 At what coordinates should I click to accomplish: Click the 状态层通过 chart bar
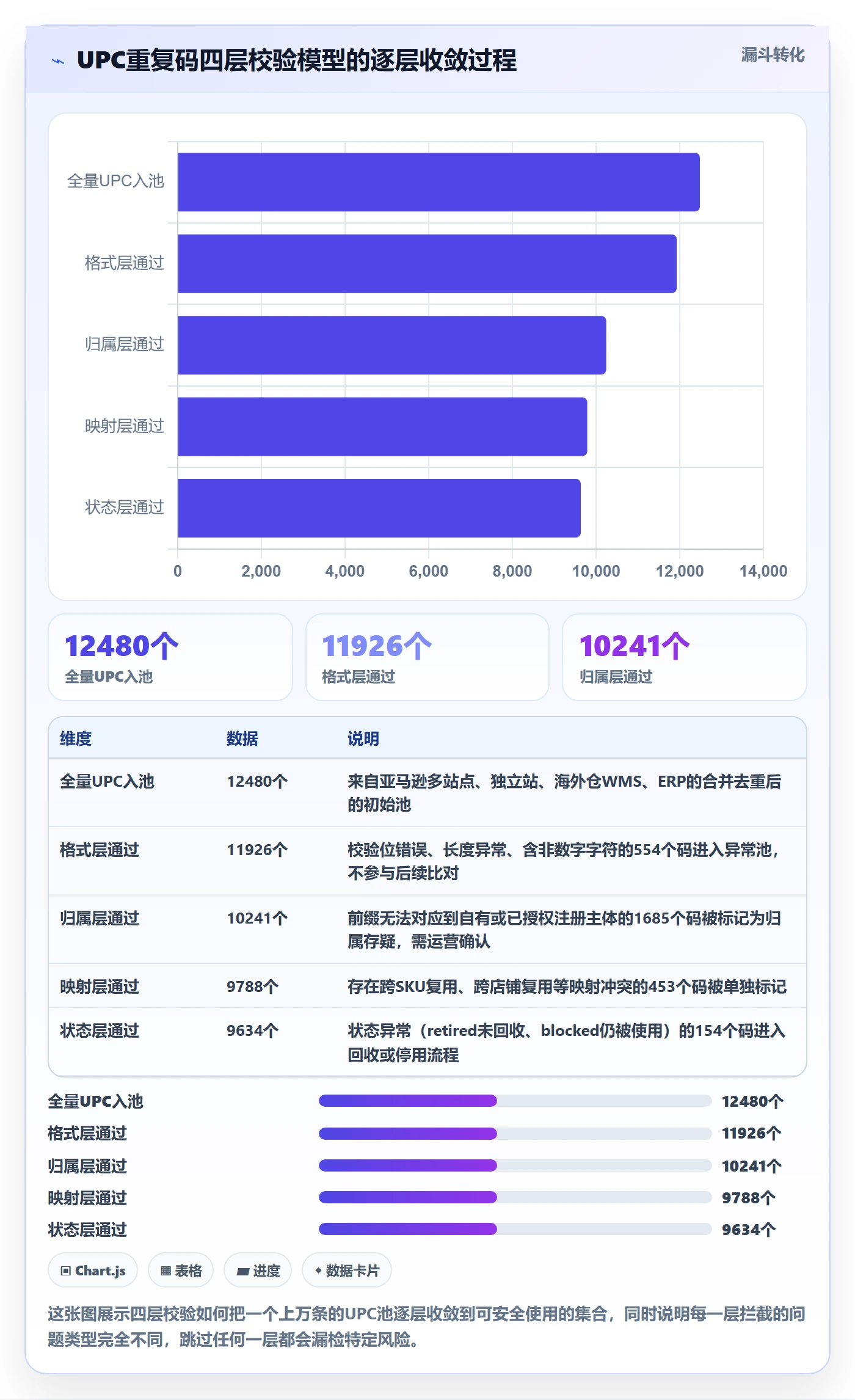(x=379, y=508)
